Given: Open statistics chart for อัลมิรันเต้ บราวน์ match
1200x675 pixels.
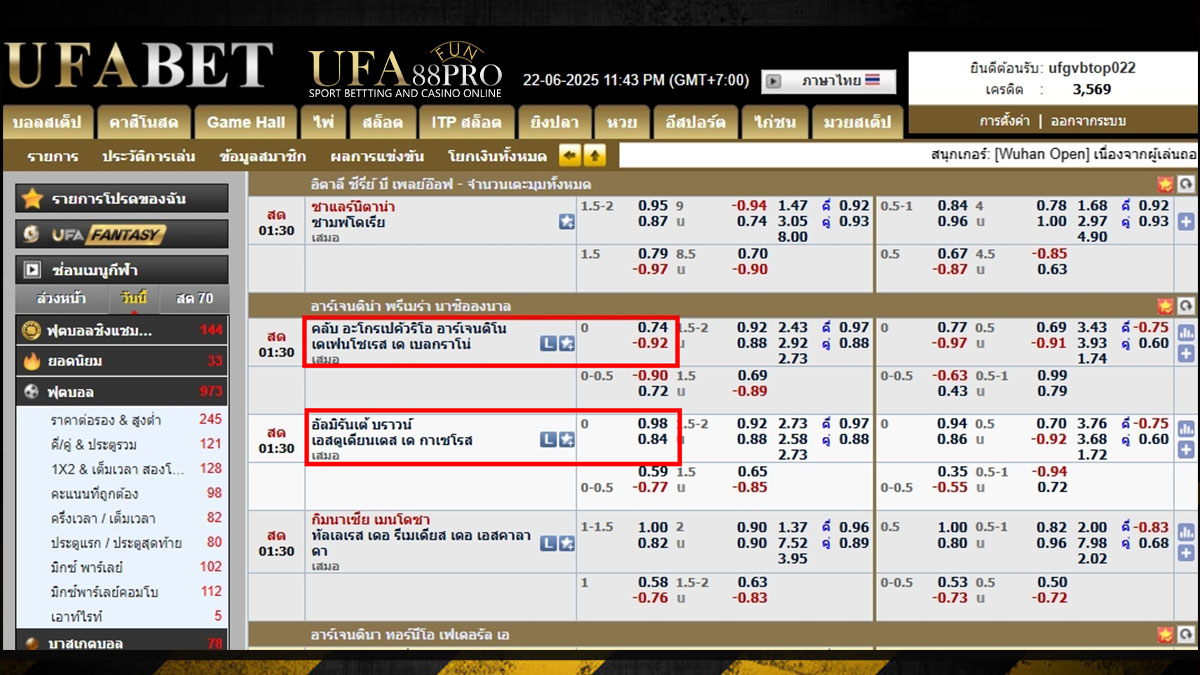Looking at the screenshot, I should click(1186, 430).
